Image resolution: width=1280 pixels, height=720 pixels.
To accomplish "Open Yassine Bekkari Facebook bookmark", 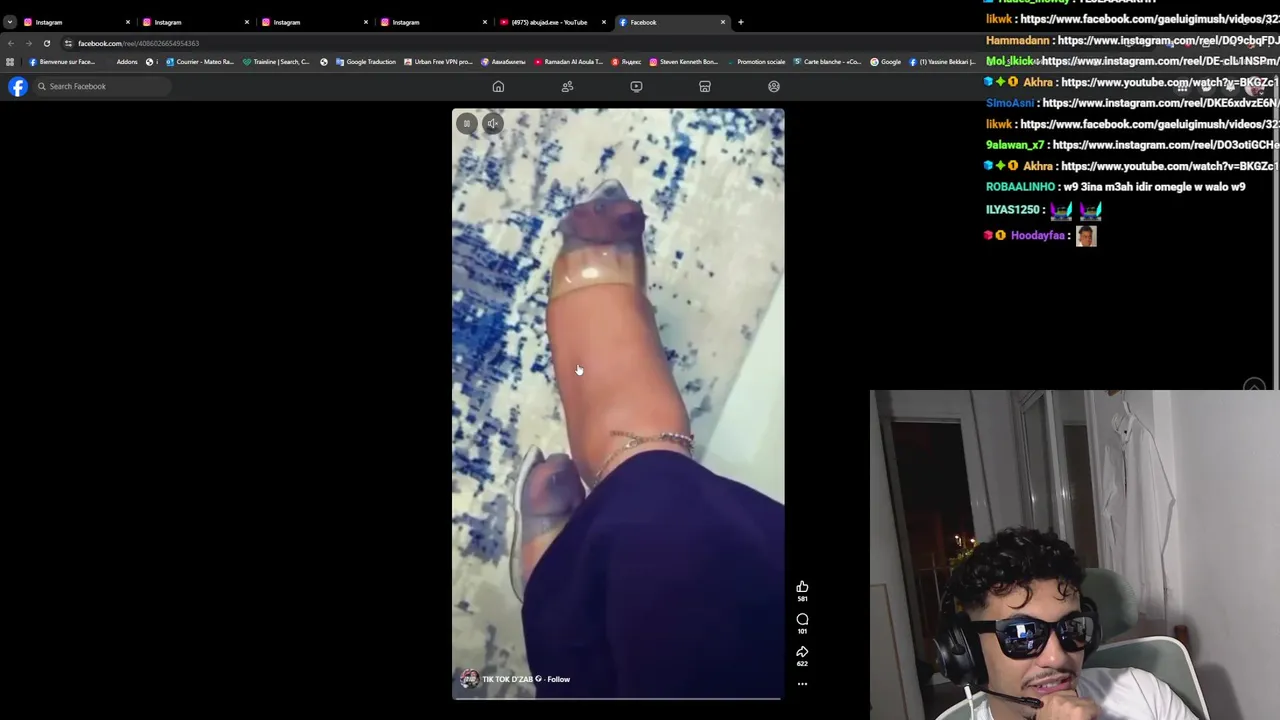I will point(942,62).
